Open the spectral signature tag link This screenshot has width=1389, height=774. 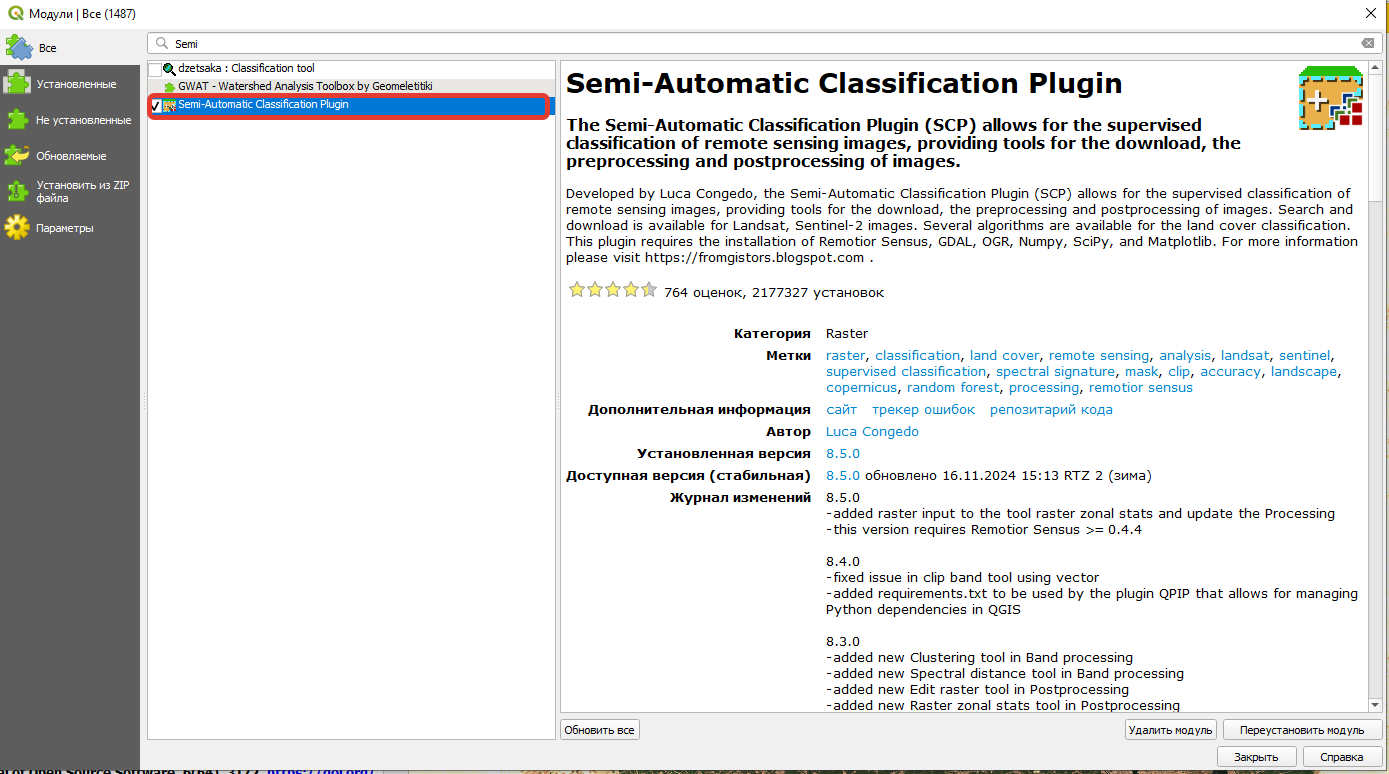[1056, 371]
